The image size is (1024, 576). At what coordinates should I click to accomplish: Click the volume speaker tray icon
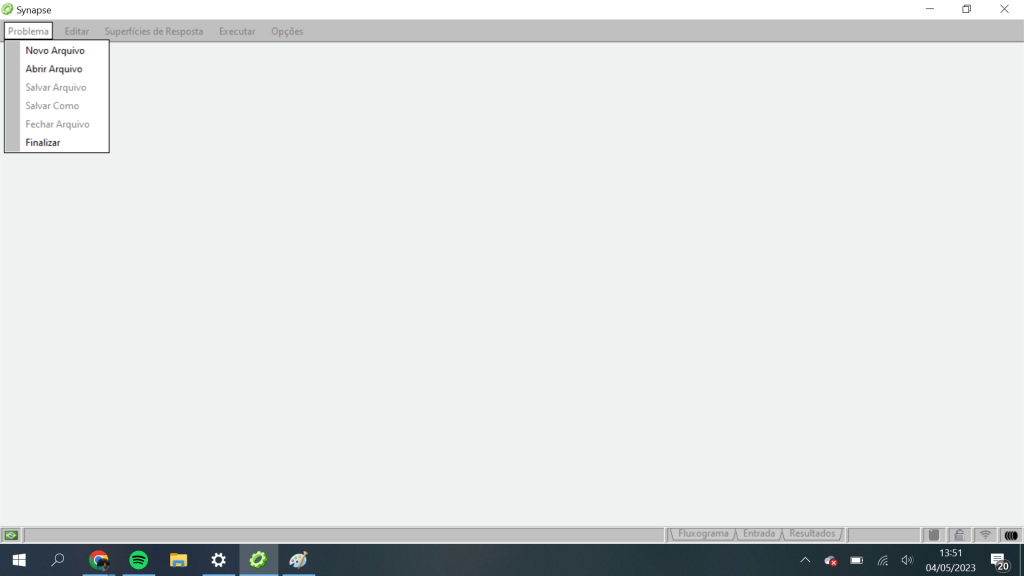tap(907, 560)
